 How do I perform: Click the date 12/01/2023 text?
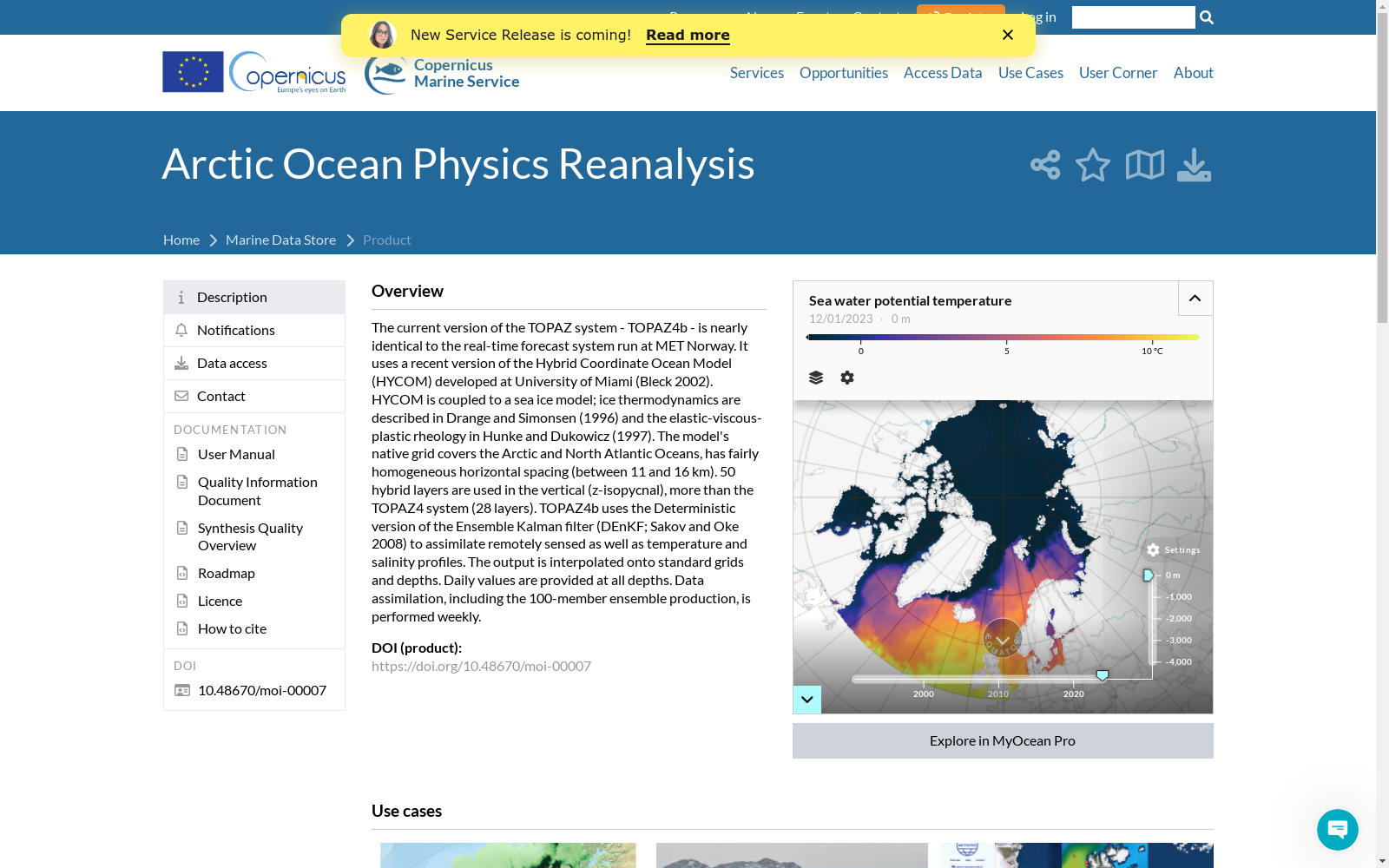pos(841,319)
